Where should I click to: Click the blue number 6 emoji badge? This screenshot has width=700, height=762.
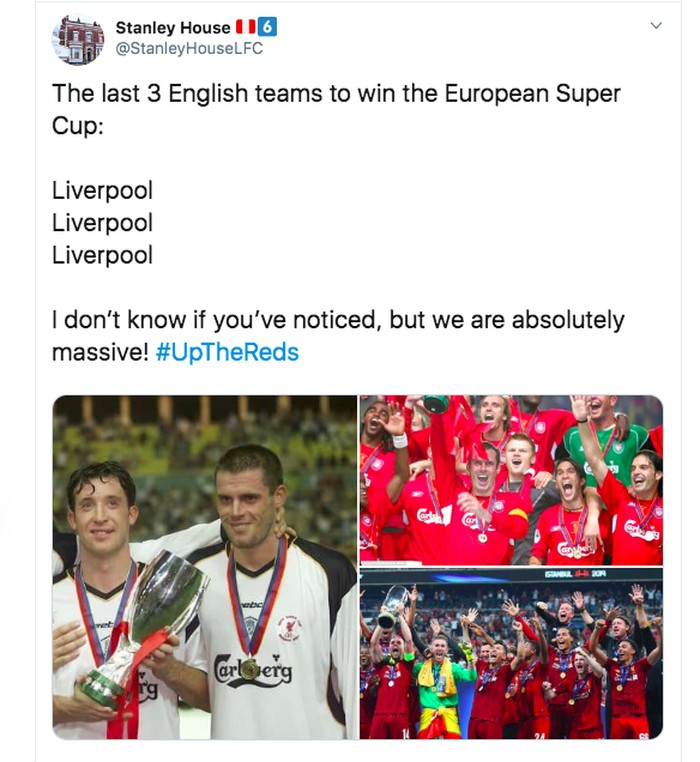point(268,26)
